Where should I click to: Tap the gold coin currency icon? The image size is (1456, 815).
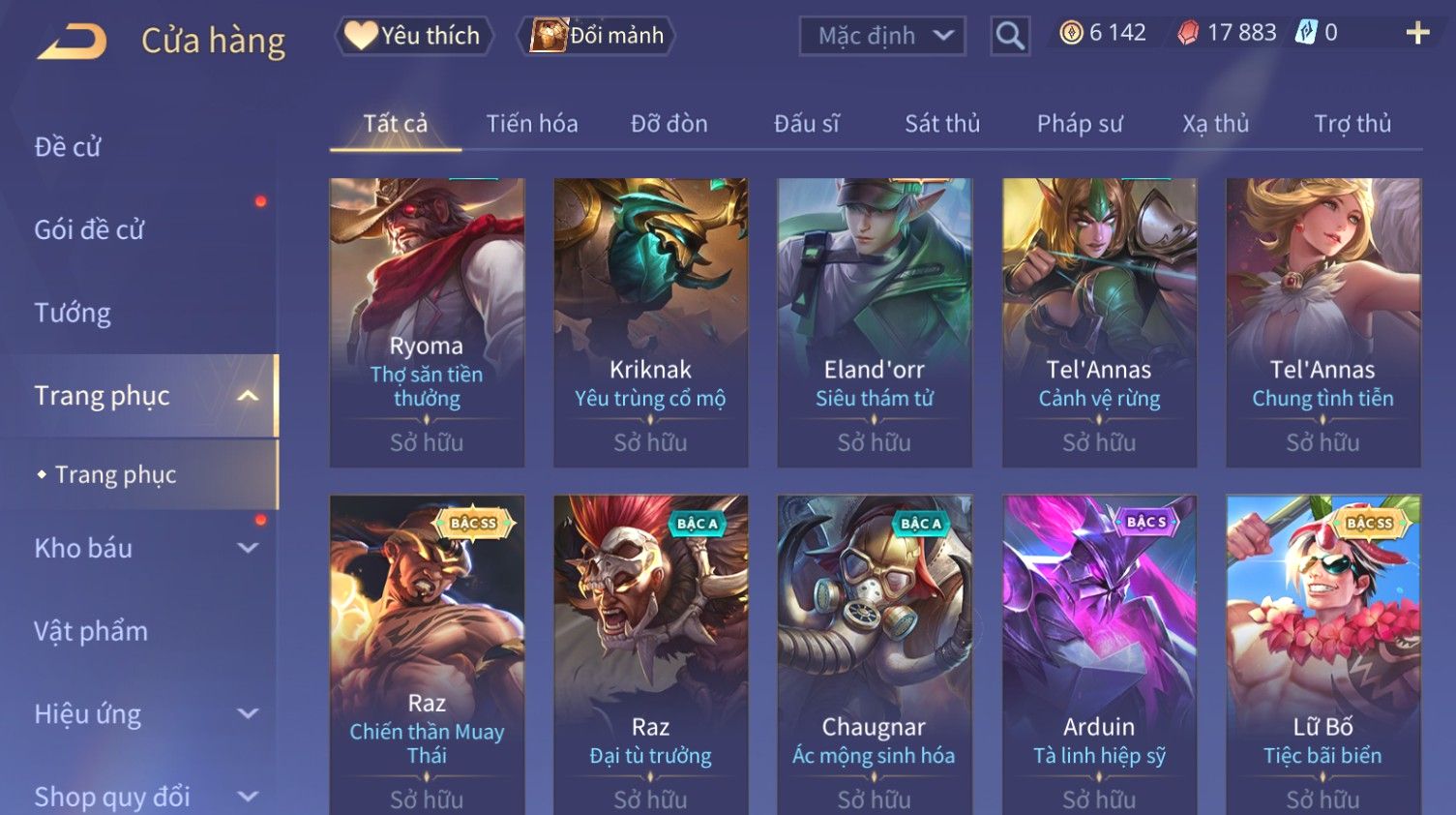tap(1071, 33)
